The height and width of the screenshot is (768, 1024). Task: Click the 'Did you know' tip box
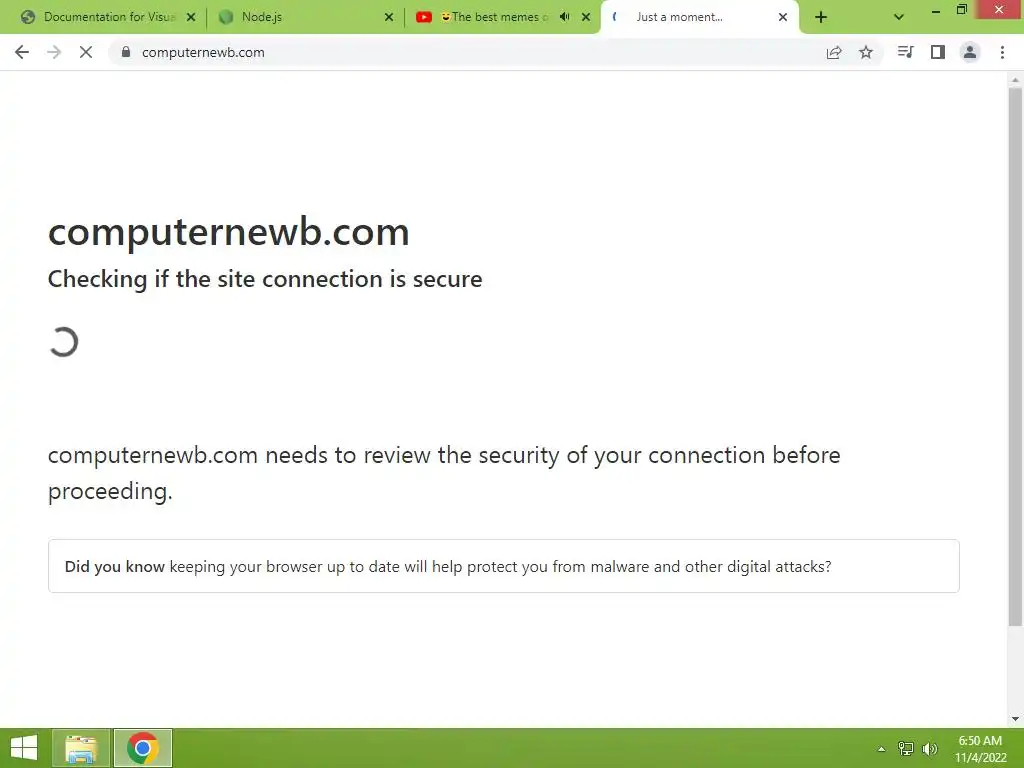pos(504,566)
